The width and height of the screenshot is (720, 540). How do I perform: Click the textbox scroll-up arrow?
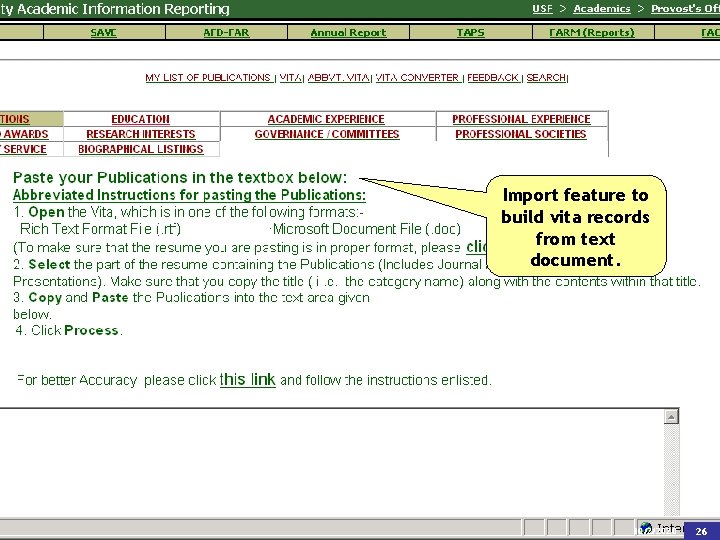671,416
